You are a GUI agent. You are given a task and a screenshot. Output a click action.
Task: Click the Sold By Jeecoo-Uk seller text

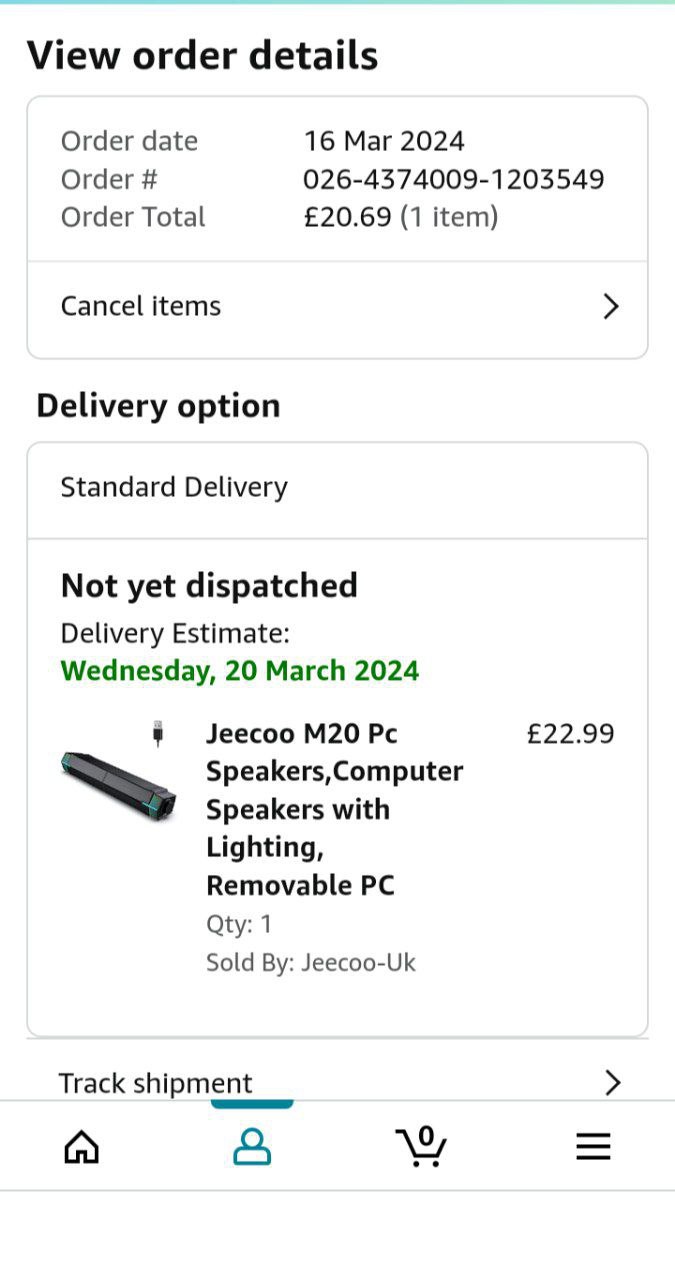coord(310,963)
